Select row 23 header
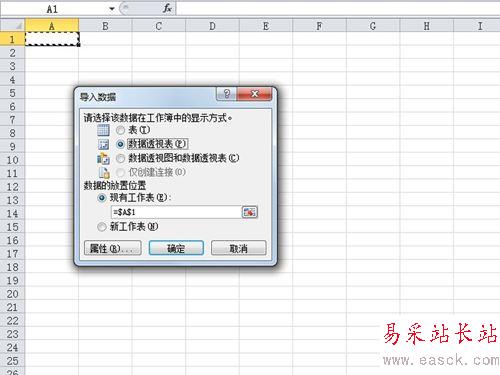 click(x=13, y=334)
